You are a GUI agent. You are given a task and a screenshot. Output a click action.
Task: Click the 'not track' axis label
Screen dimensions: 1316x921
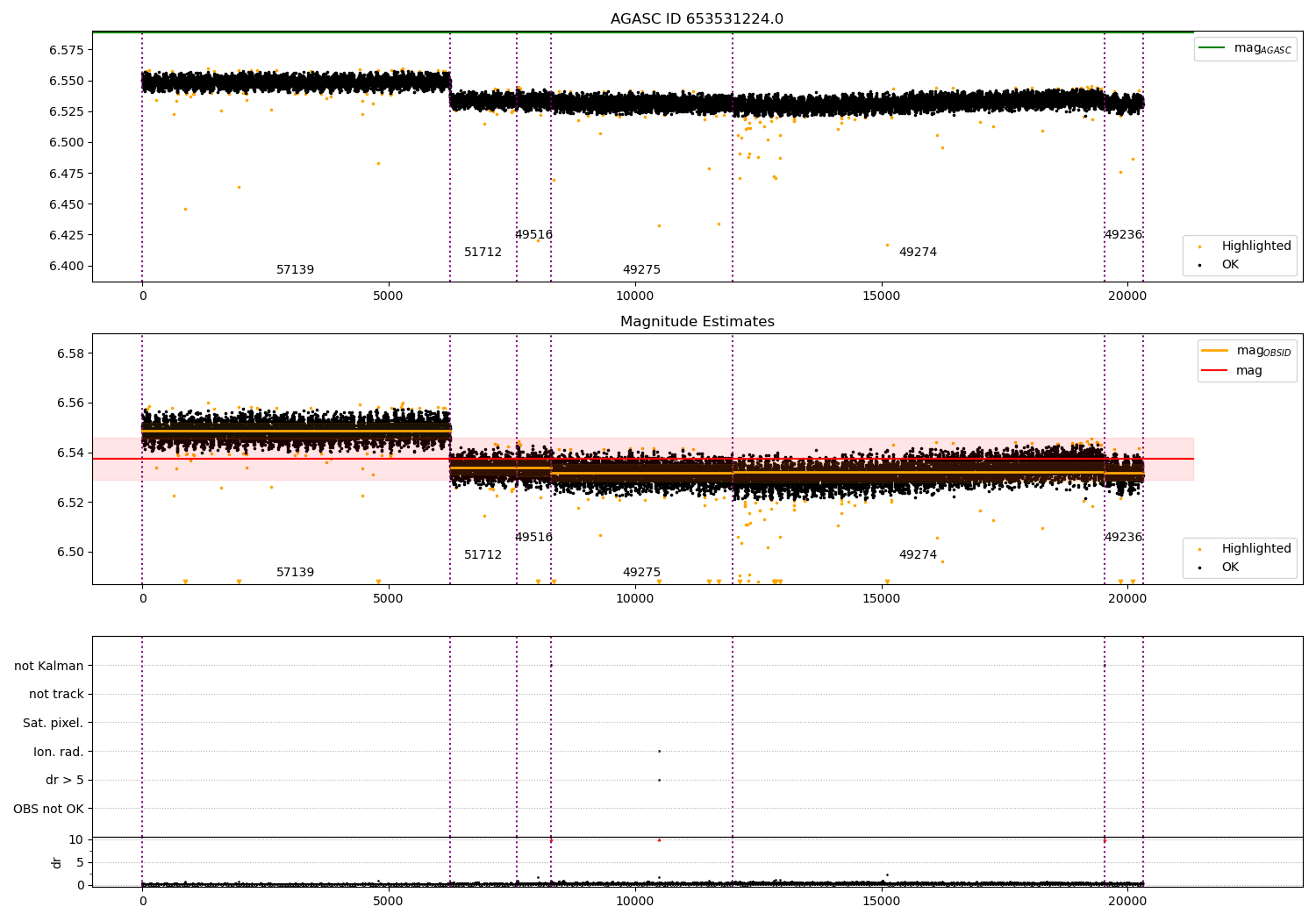click(x=56, y=695)
